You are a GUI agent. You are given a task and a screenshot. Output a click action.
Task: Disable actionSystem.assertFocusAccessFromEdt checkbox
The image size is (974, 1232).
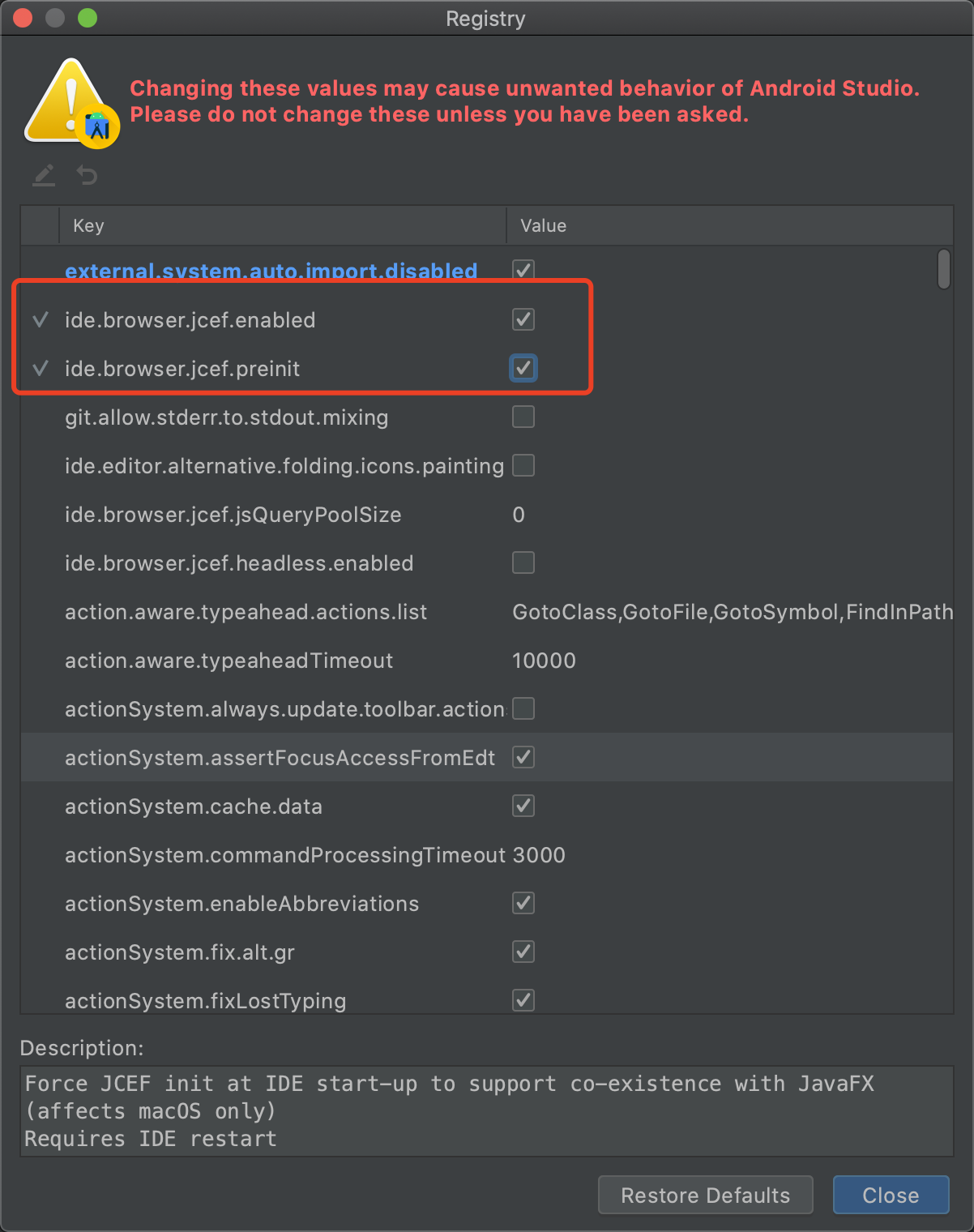point(523,757)
